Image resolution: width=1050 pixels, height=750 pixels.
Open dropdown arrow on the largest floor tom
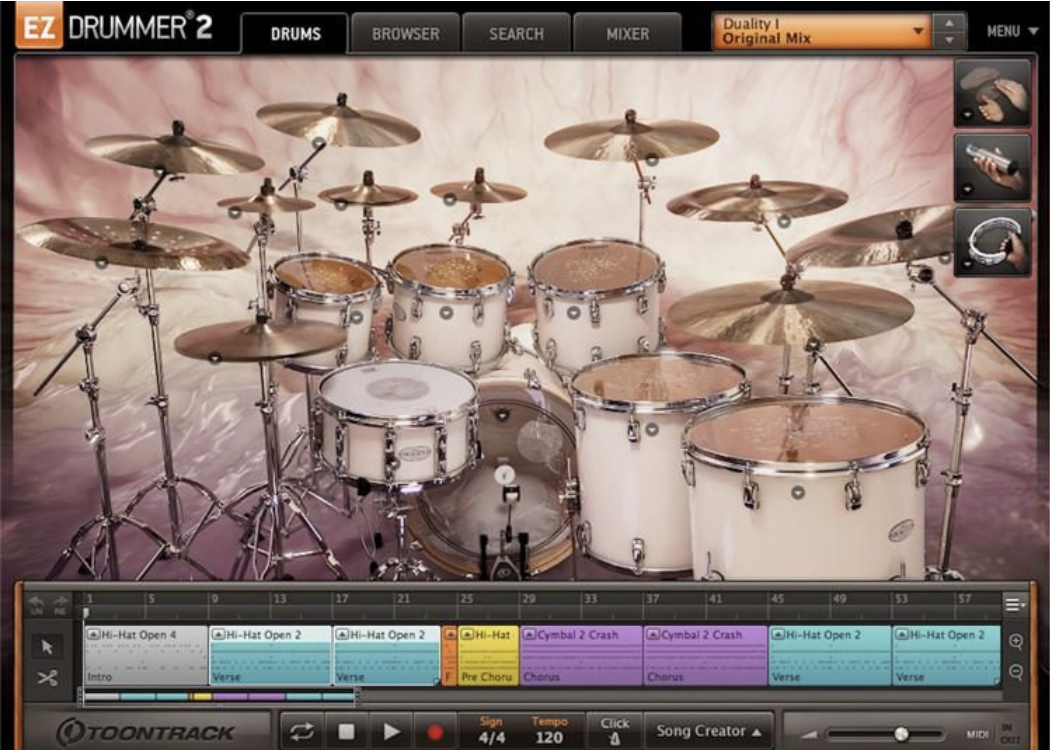pos(797,493)
